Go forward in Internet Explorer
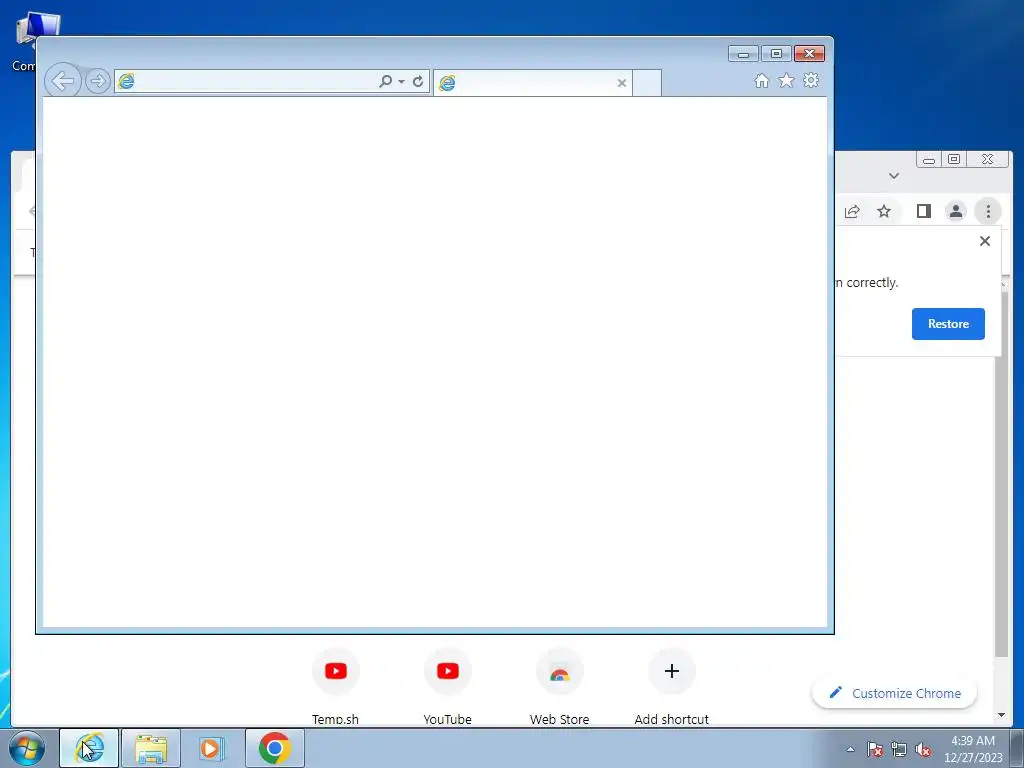Viewport: 1024px width, 768px height. click(x=97, y=81)
